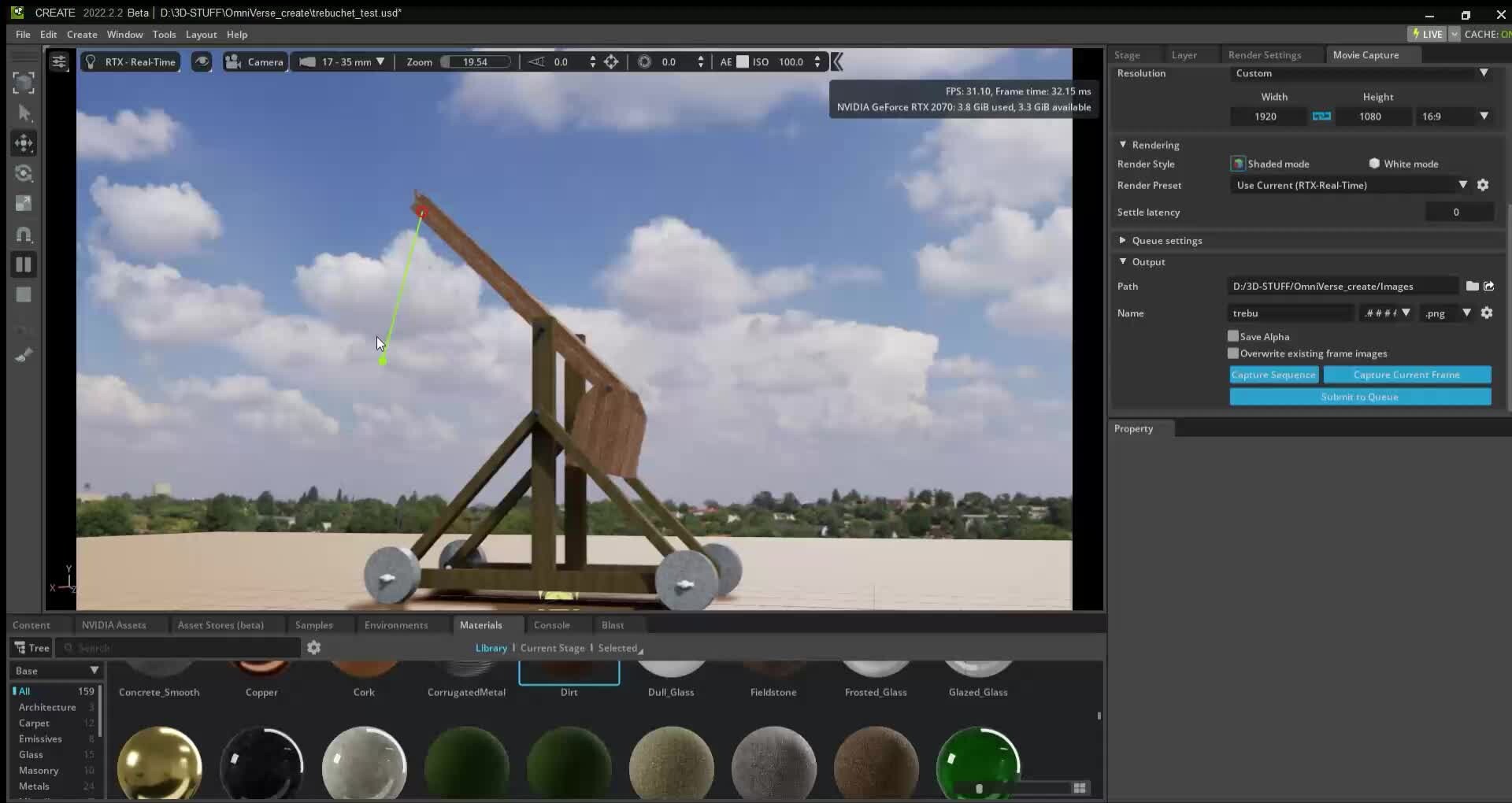
Task: Enable the Save Alpha checkbox
Action: 1232,336
